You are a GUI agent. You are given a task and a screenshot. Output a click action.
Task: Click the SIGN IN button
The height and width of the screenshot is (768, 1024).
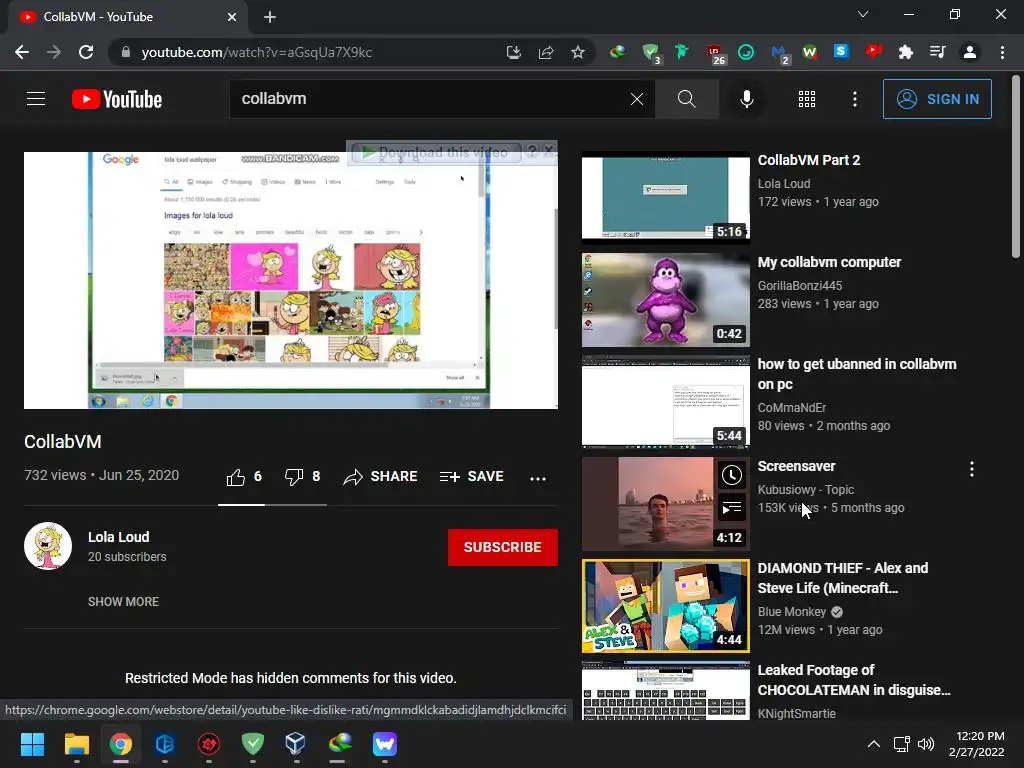pyautogui.click(x=936, y=99)
